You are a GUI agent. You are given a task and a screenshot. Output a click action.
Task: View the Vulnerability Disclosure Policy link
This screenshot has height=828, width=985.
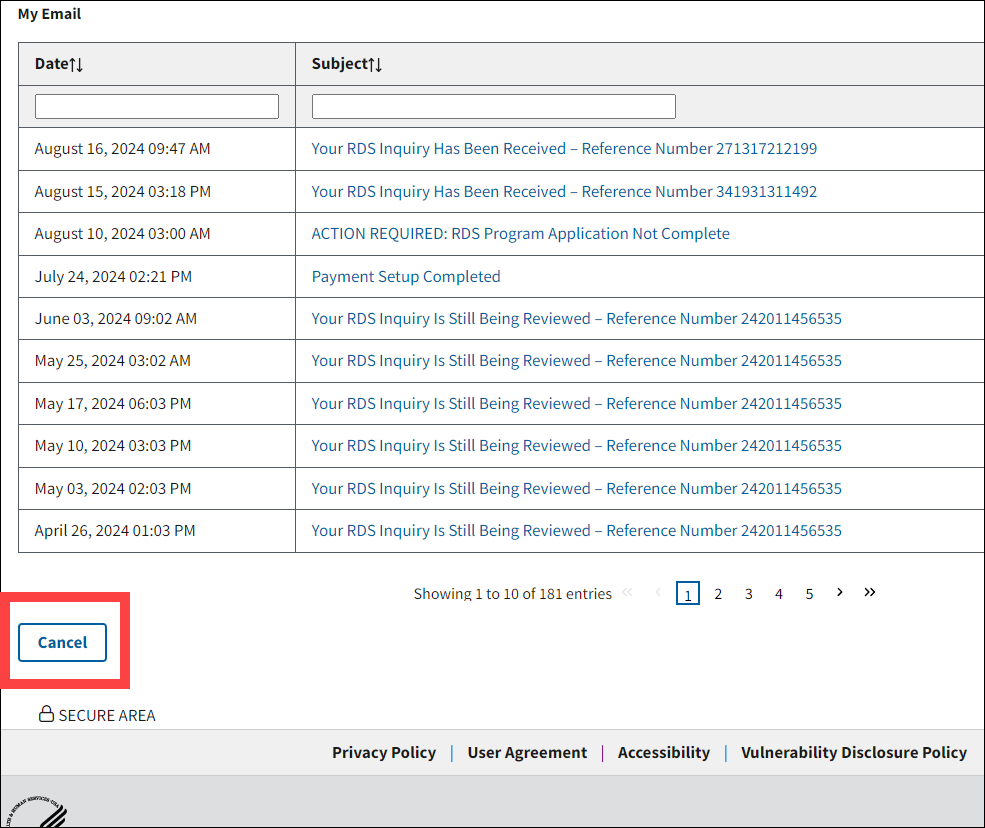click(853, 753)
